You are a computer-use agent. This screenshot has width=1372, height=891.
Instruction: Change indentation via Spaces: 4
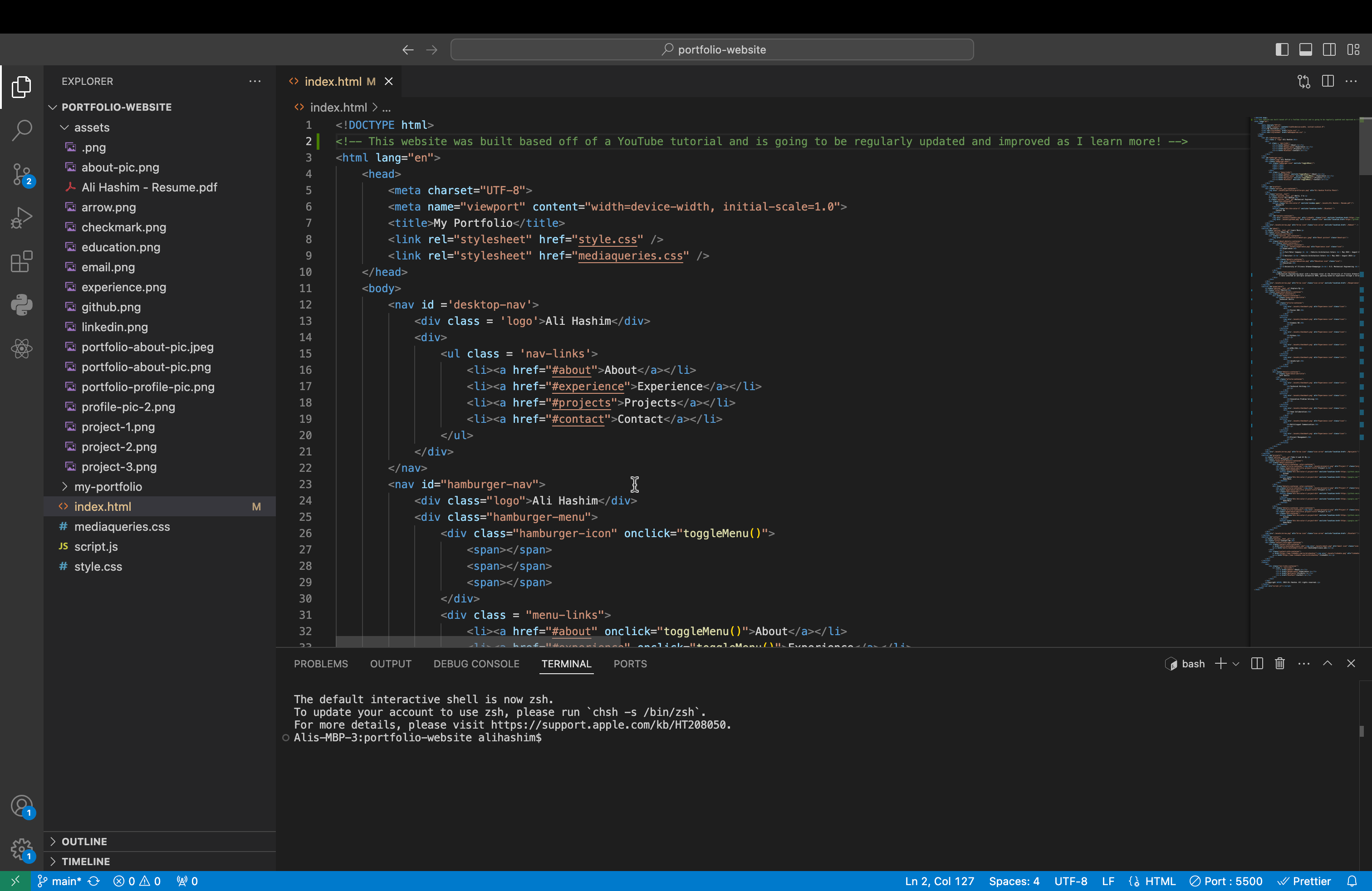[x=1014, y=881]
